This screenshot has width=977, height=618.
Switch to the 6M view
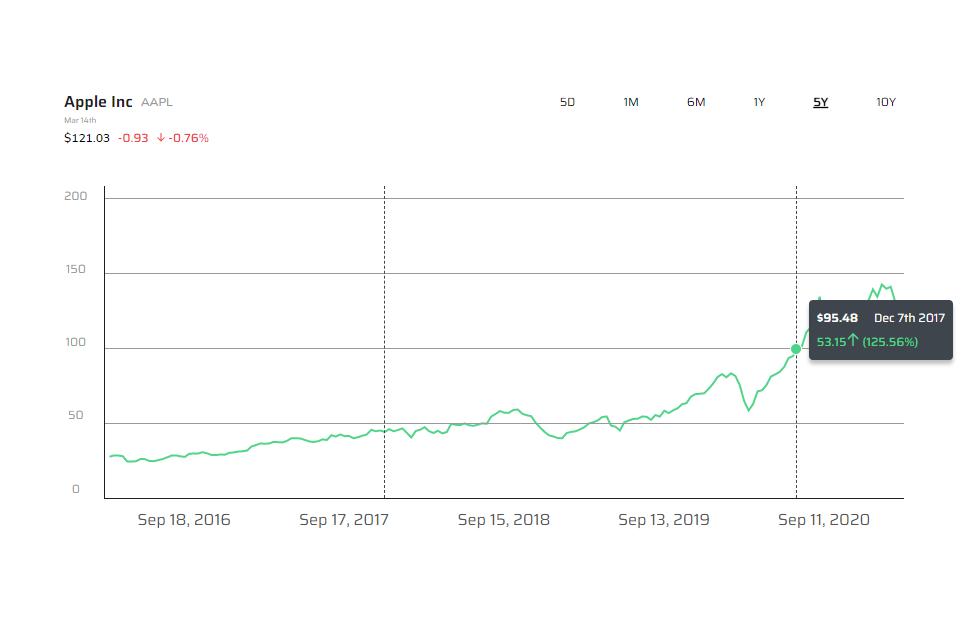click(695, 102)
